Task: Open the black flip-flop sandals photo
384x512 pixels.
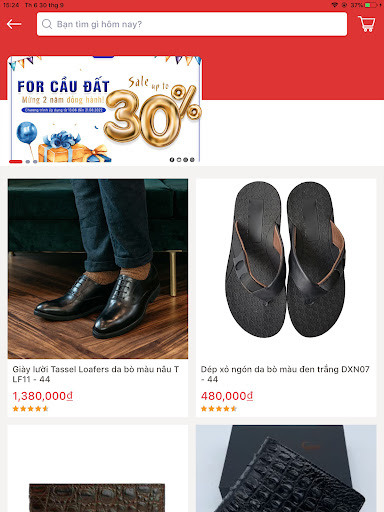Action: pyautogui.click(x=286, y=269)
